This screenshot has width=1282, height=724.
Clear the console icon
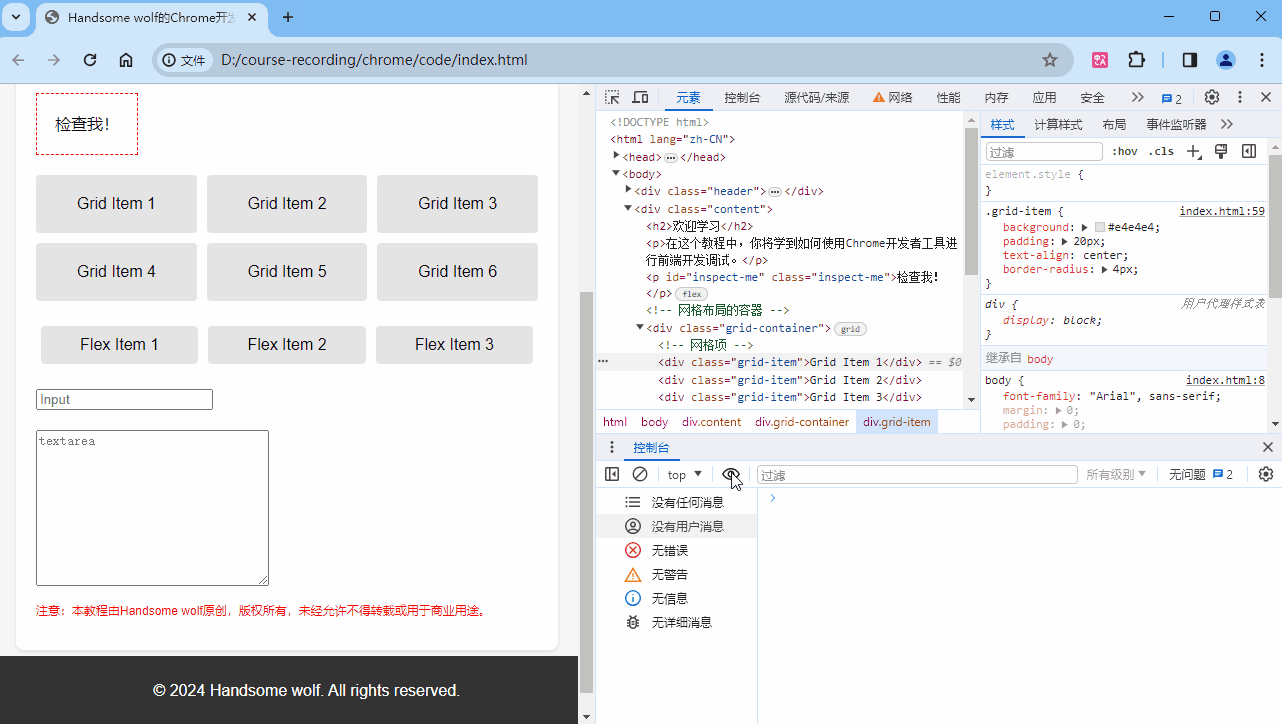tap(640, 474)
